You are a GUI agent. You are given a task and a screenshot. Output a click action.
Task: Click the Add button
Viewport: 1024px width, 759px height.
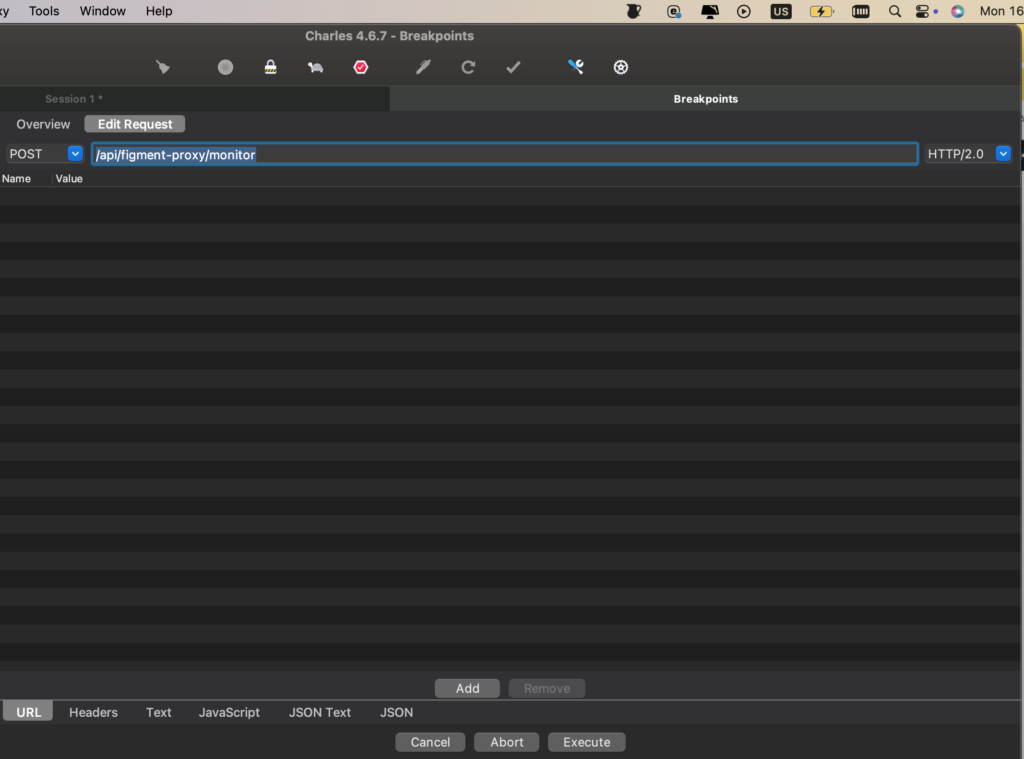pos(467,688)
